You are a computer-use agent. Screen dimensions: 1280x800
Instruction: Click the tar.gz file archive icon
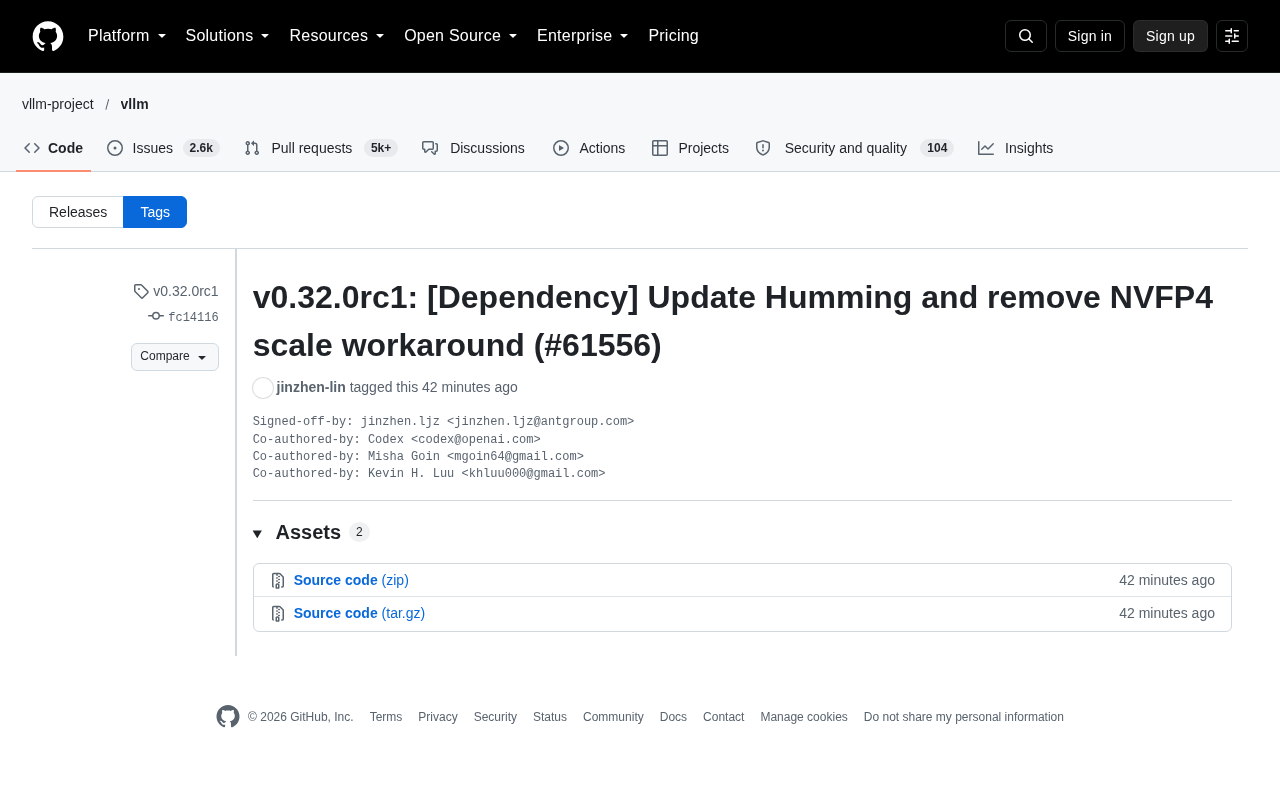click(278, 614)
